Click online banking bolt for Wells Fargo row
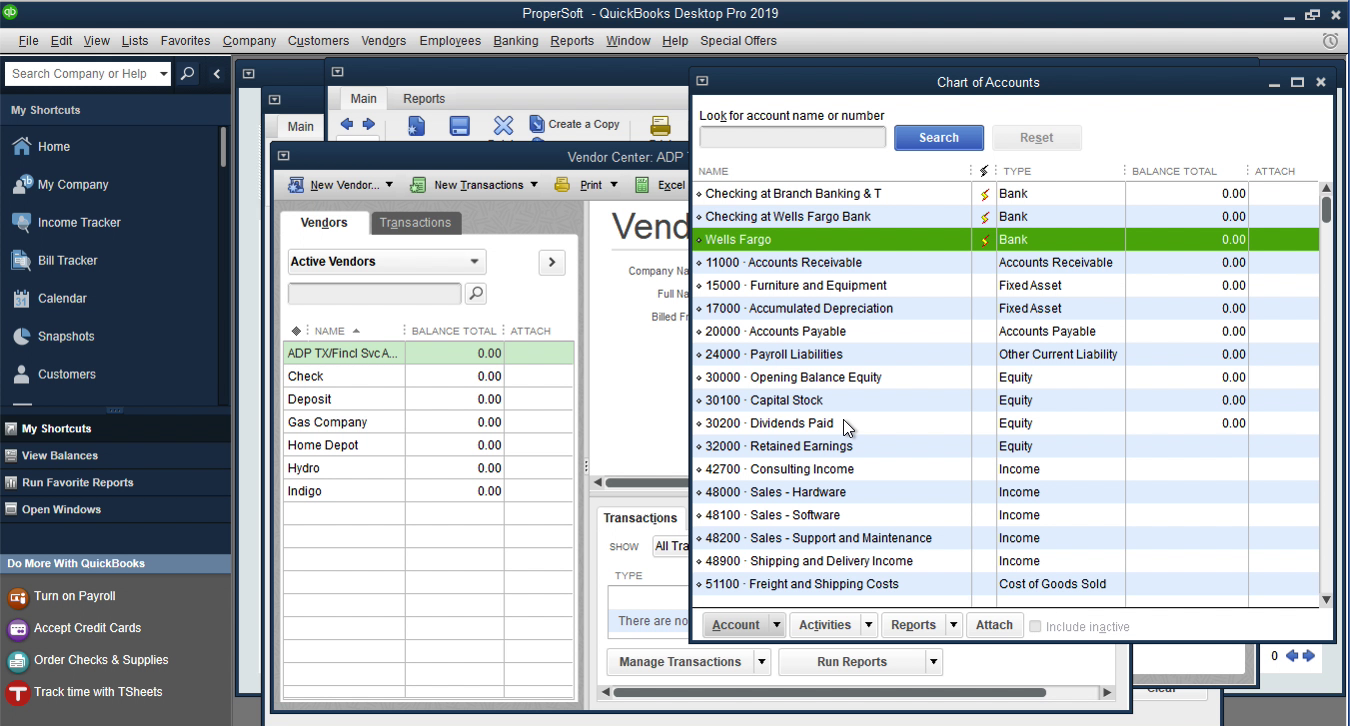Image resolution: width=1350 pixels, height=726 pixels. point(984,240)
